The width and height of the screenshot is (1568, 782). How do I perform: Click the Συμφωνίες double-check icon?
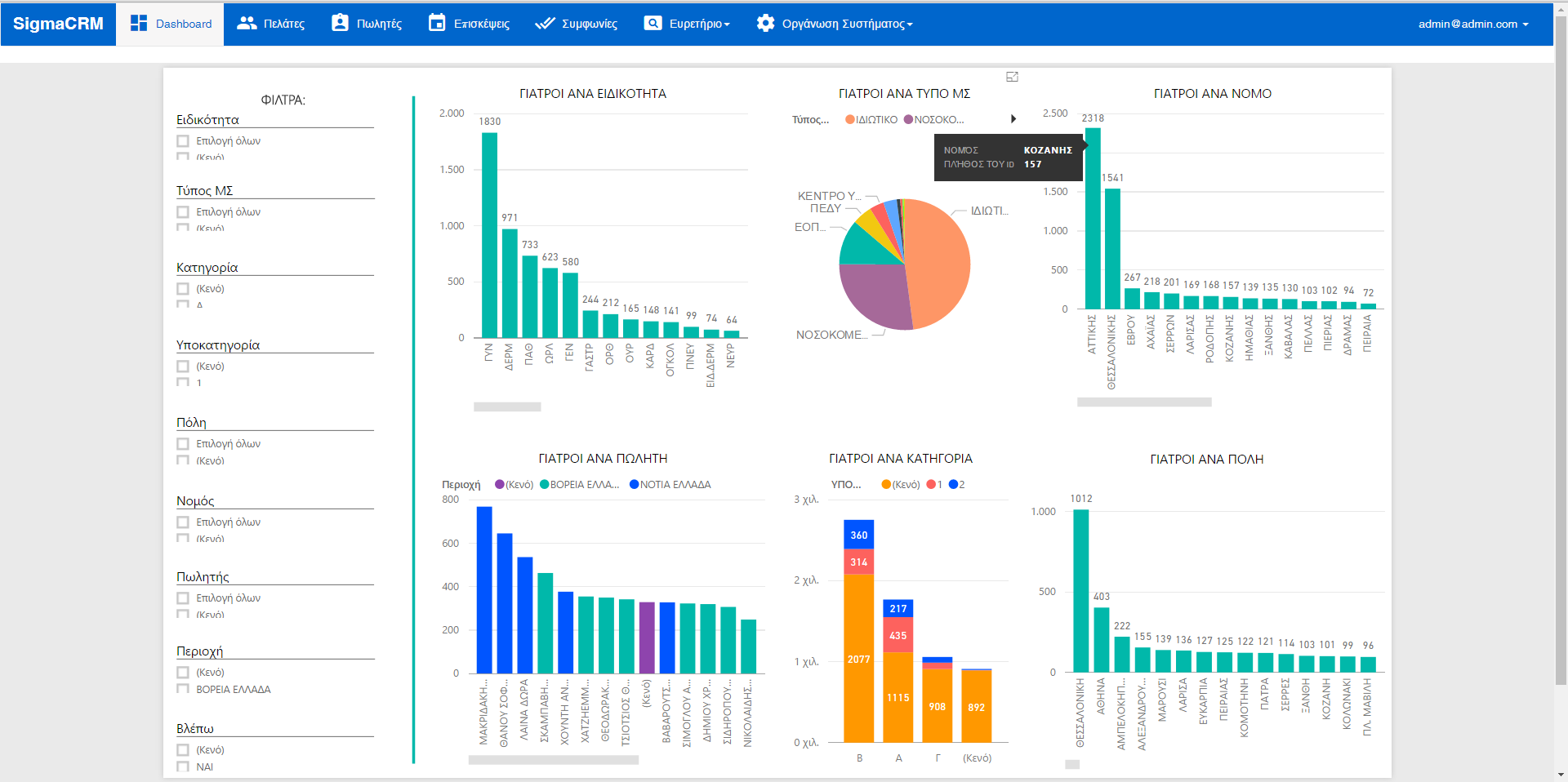coord(545,23)
